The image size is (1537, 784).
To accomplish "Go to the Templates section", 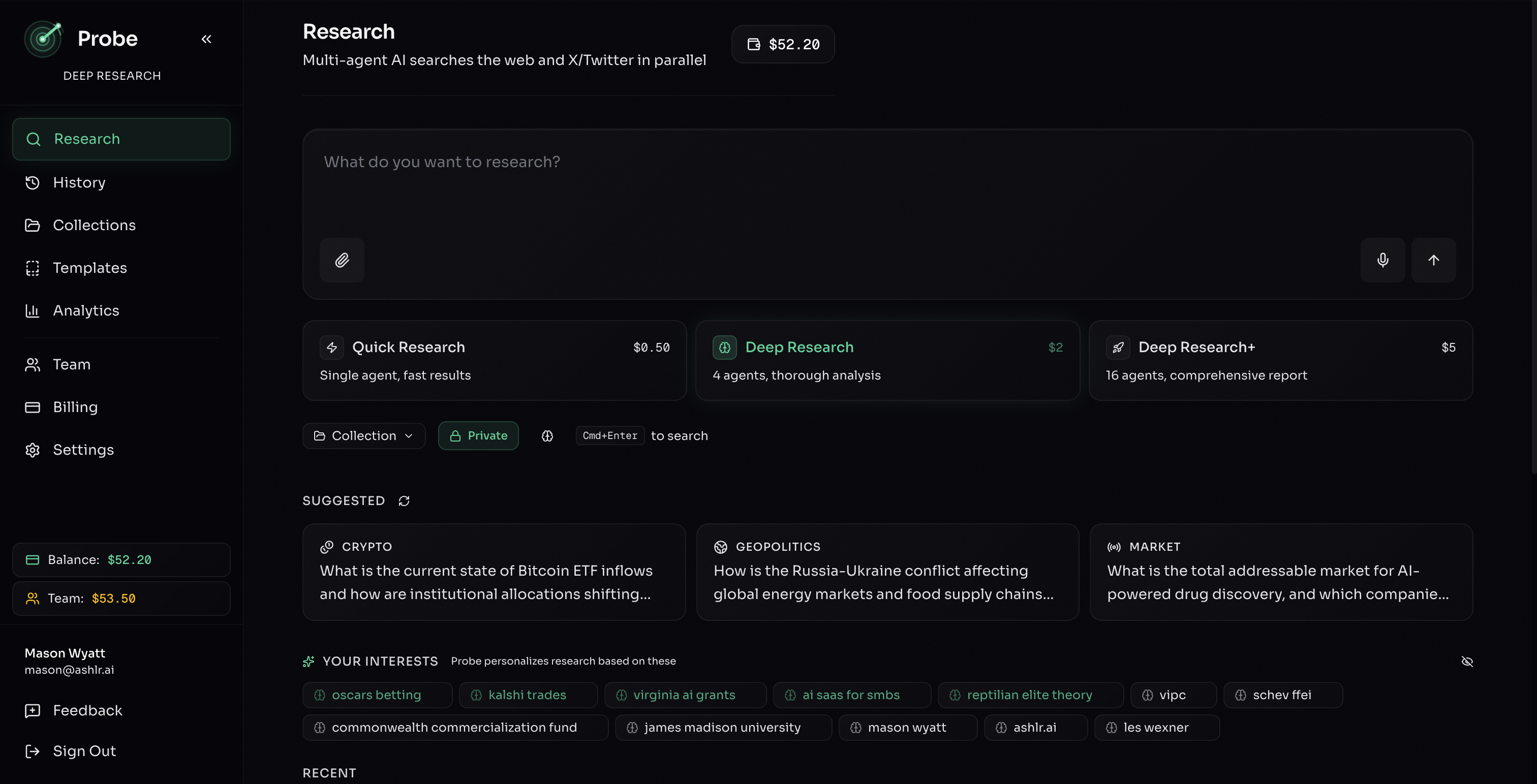I will (x=89, y=268).
